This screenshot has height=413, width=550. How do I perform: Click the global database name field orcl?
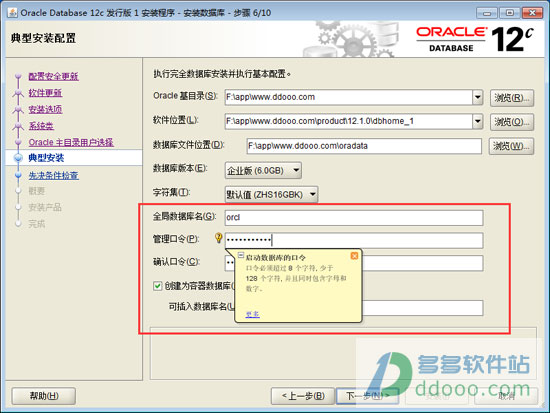pyautogui.click(x=354, y=218)
